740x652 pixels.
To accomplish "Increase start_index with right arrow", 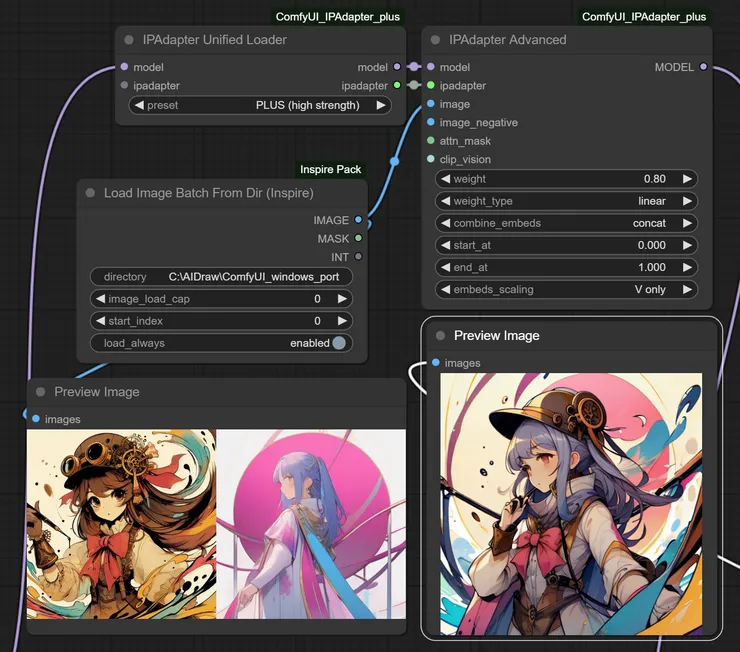I will click(x=342, y=321).
